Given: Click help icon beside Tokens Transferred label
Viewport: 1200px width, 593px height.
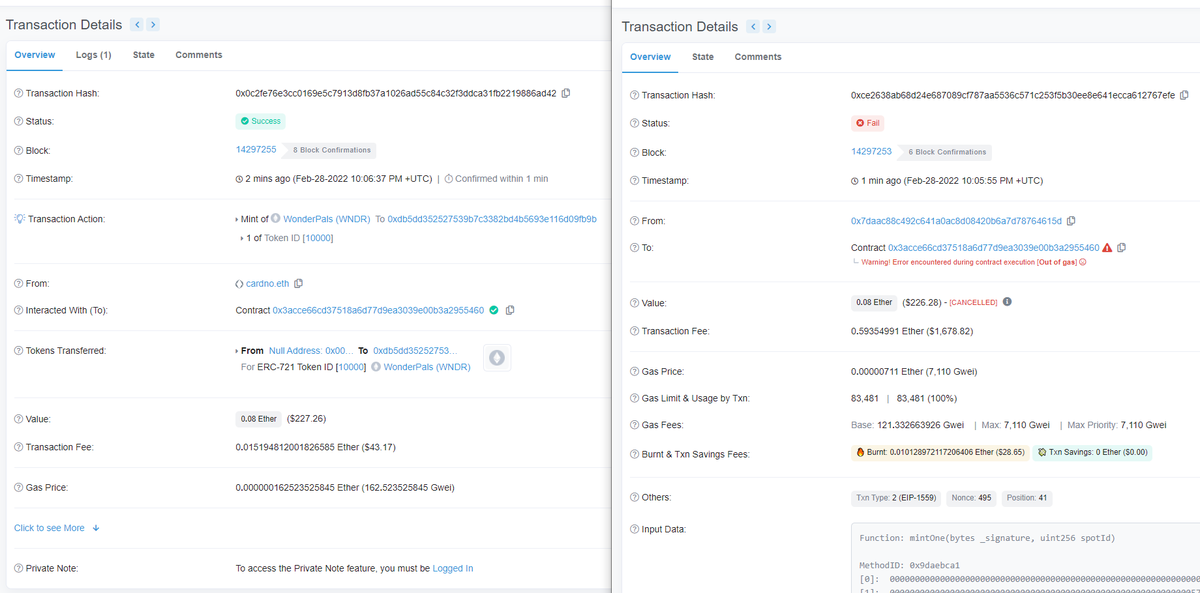Looking at the screenshot, I should click(18, 351).
